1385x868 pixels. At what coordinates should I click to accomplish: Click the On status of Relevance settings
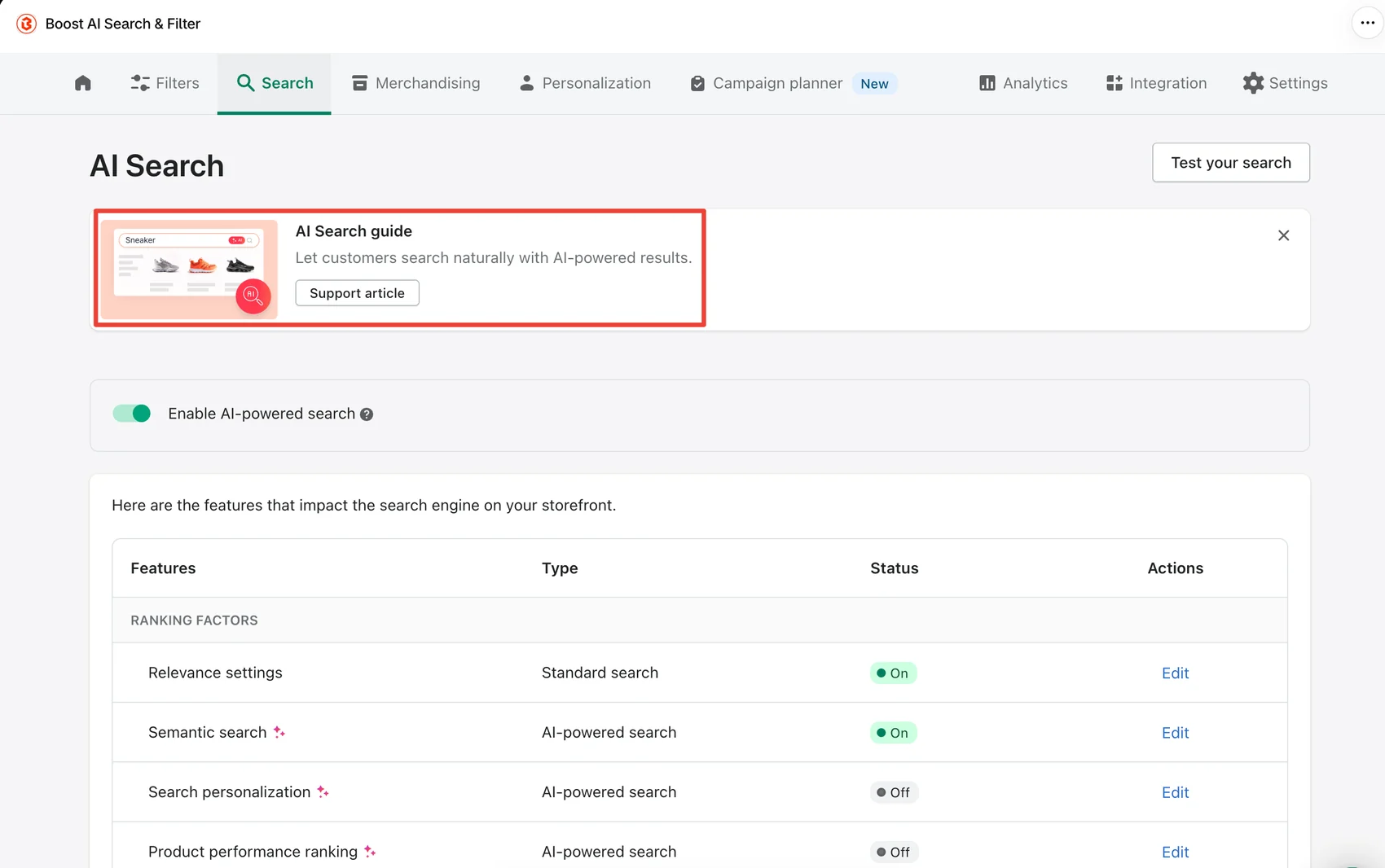[x=893, y=673]
